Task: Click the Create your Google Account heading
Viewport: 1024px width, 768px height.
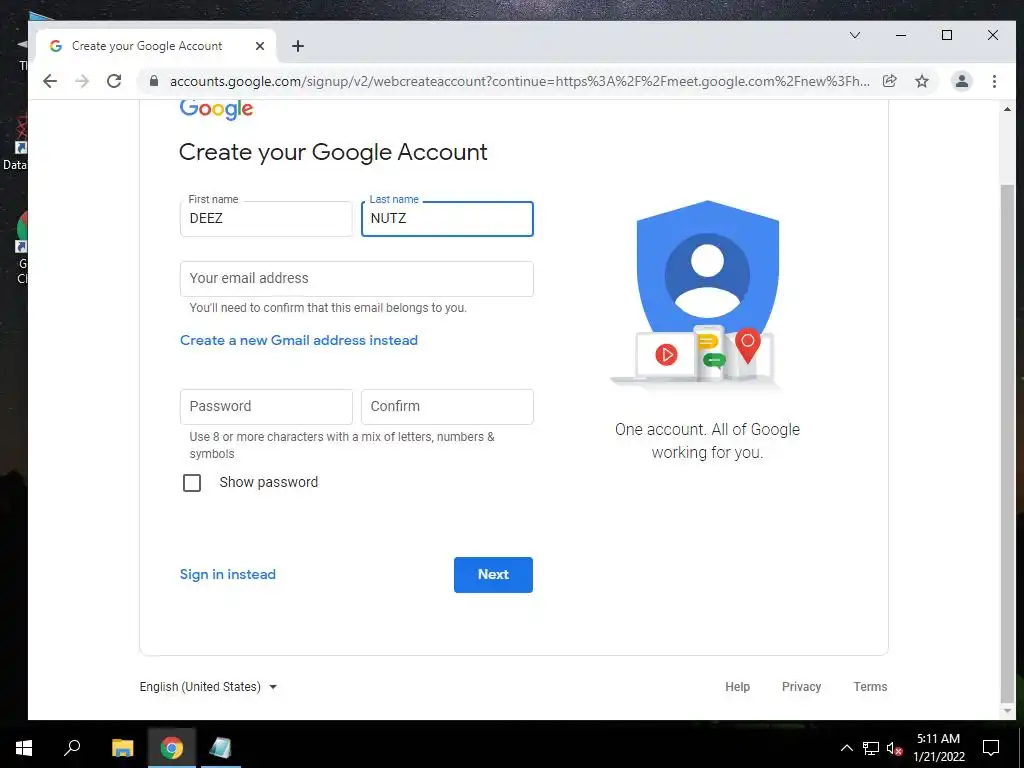Action: [333, 152]
